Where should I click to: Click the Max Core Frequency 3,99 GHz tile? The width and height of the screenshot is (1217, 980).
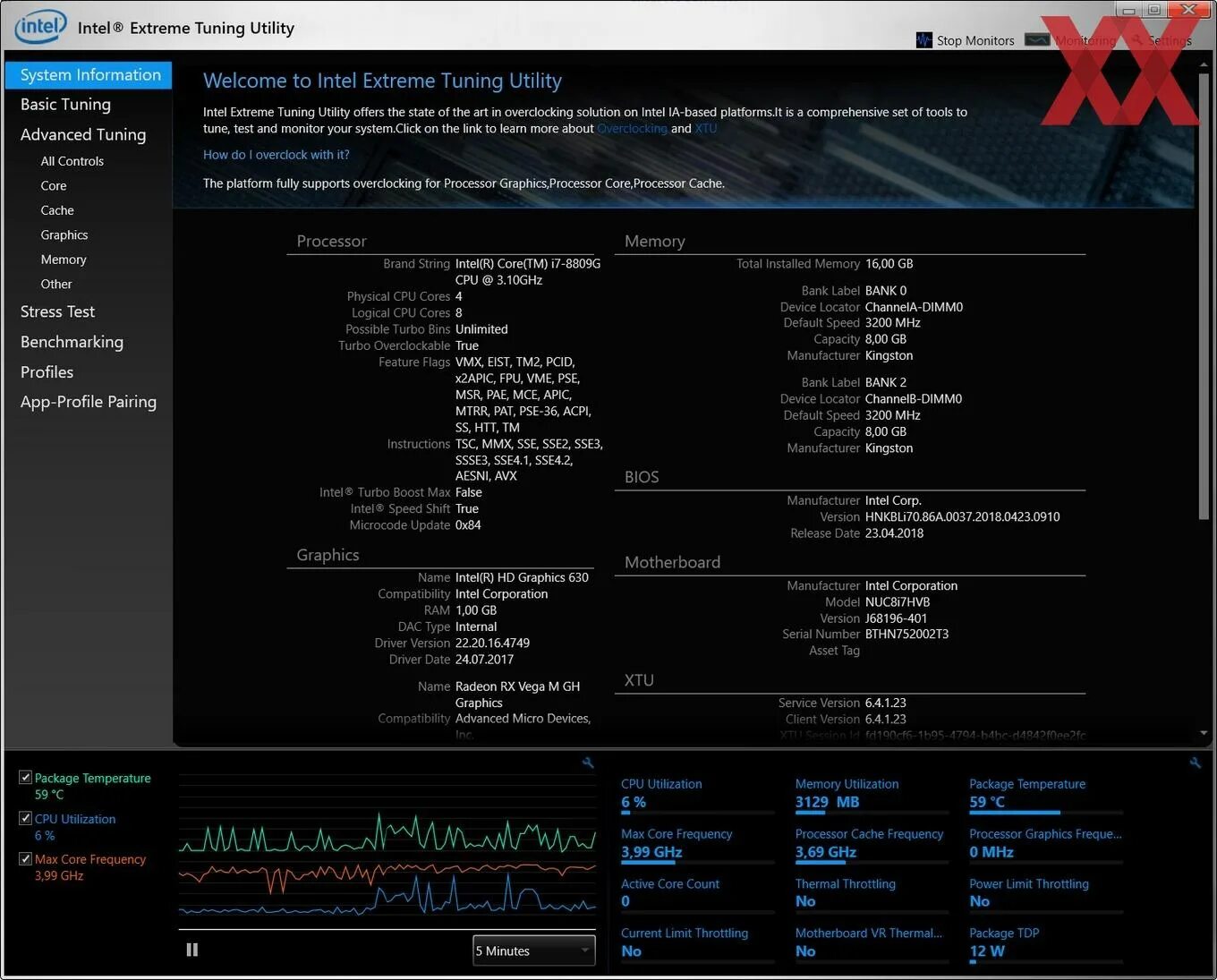coord(696,844)
